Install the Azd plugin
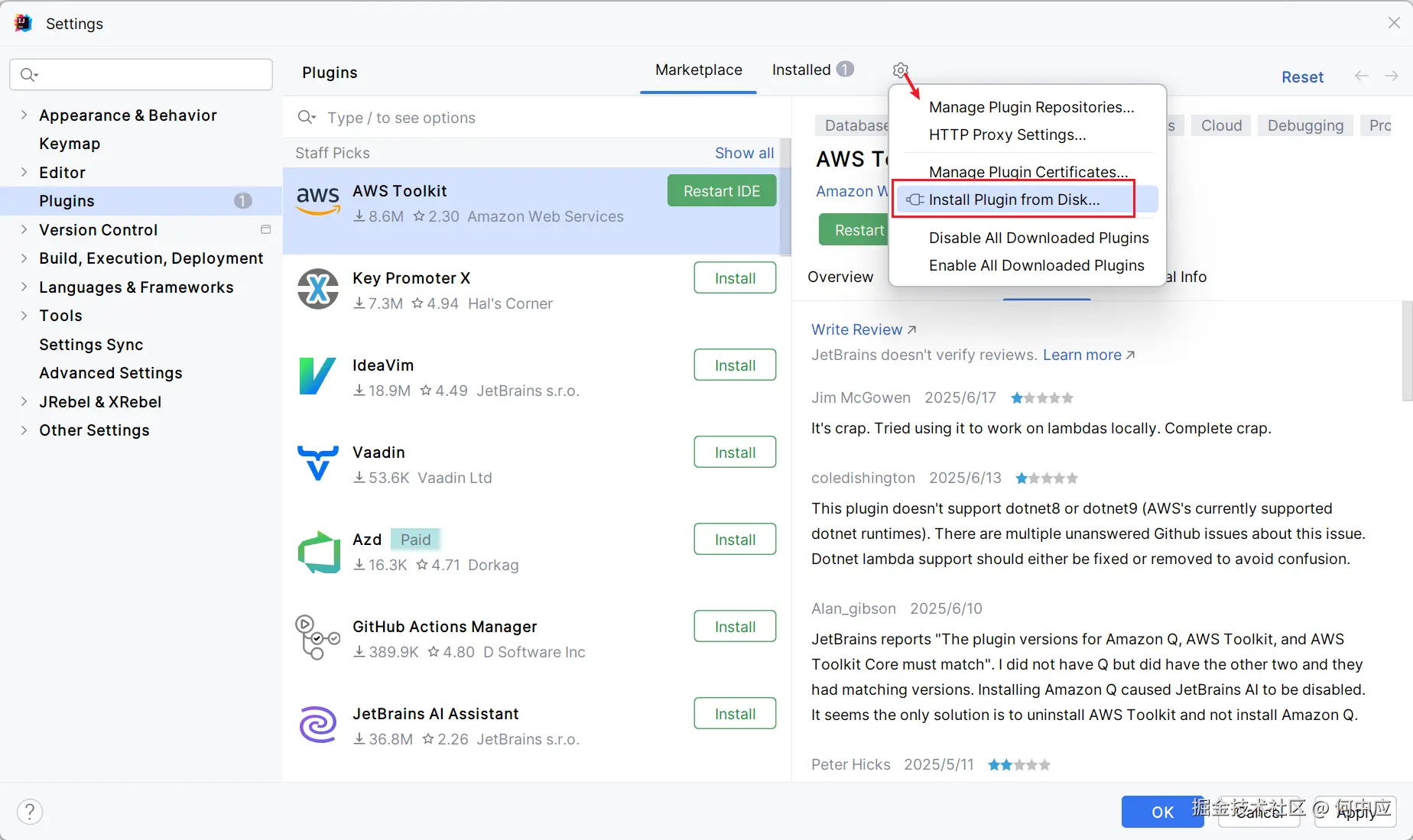 click(735, 540)
